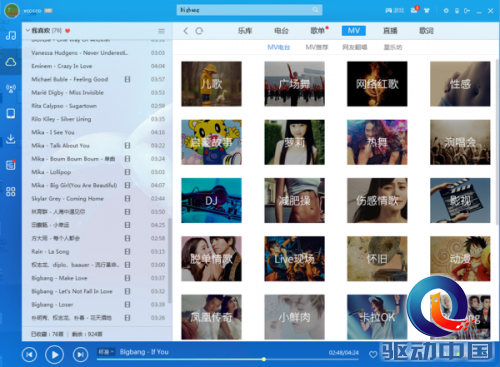Select the 网友翻唱 sub-tab
The width and height of the screenshot is (500, 367).
click(x=355, y=47)
